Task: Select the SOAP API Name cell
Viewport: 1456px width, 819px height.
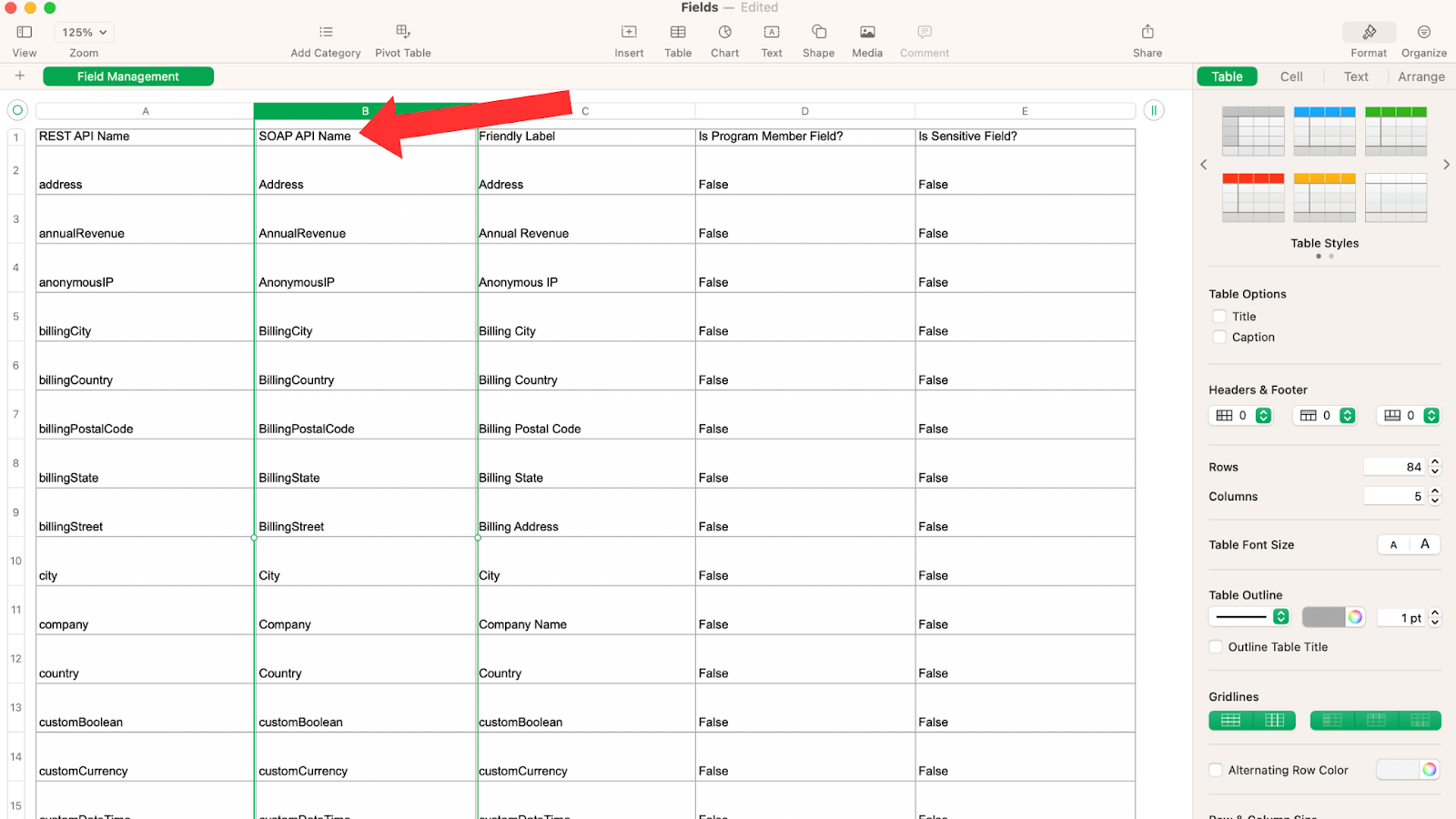Action: [365, 136]
